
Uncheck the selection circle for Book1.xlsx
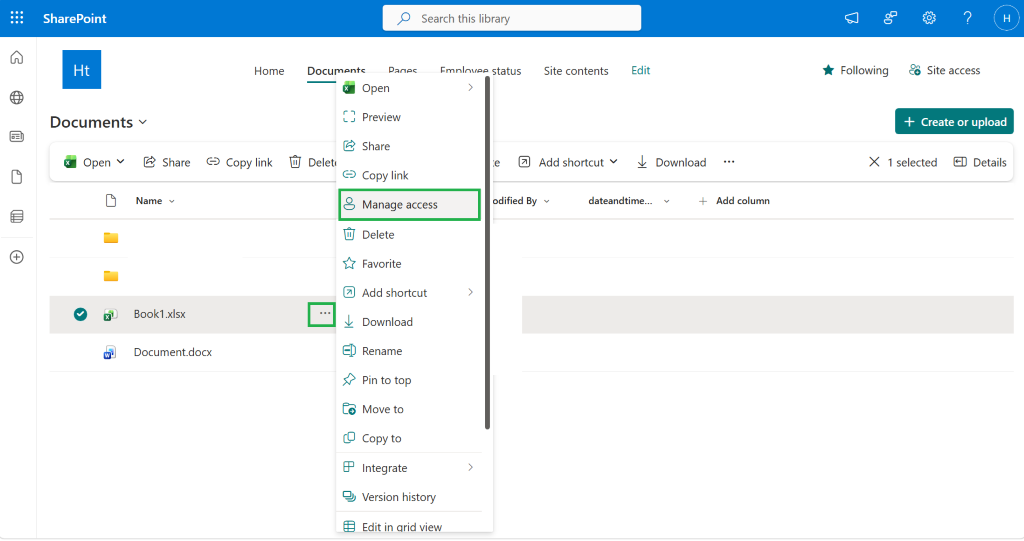point(80,314)
